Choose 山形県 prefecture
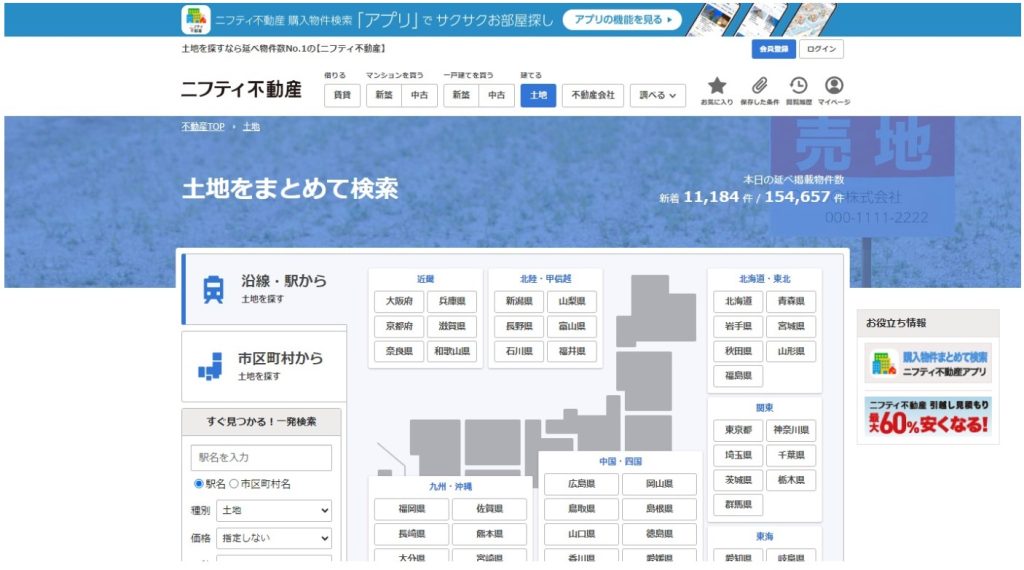This screenshot has height=570, width=1024. [x=791, y=351]
